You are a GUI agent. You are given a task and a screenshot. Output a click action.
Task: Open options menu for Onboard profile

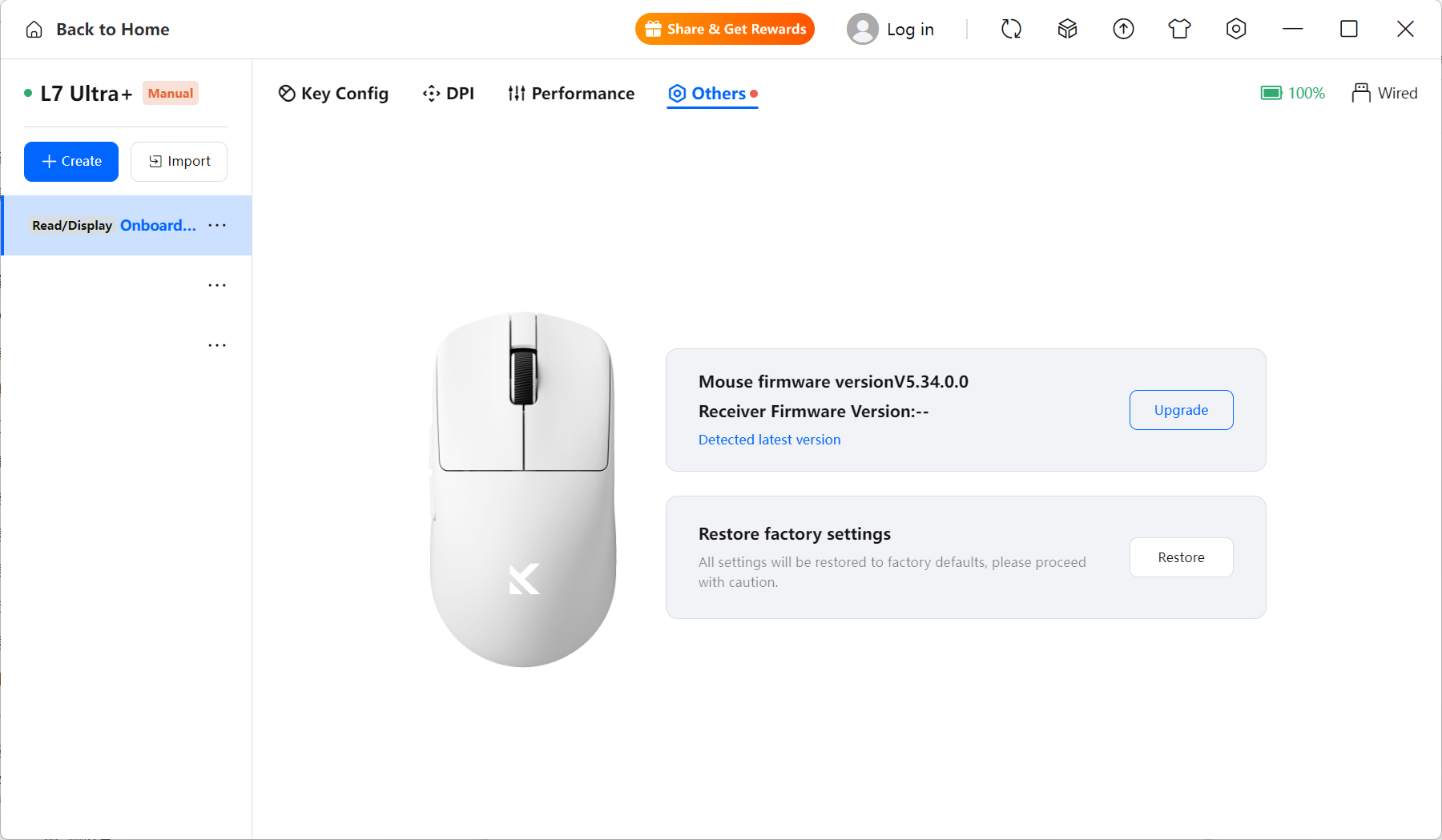pos(217,225)
